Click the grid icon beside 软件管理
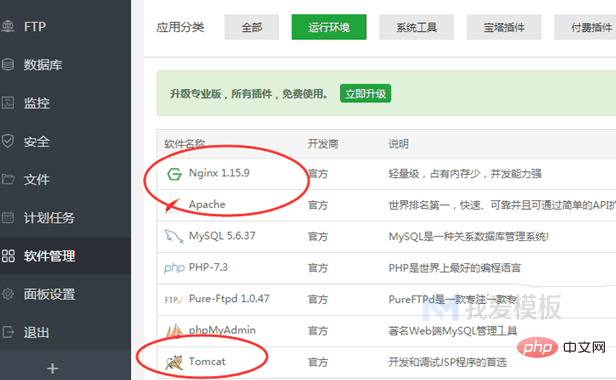This screenshot has width=616, height=380. pos(8,255)
